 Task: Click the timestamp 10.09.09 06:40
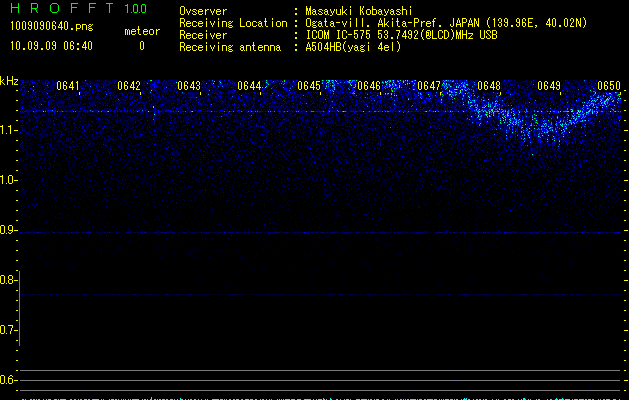[51, 46]
